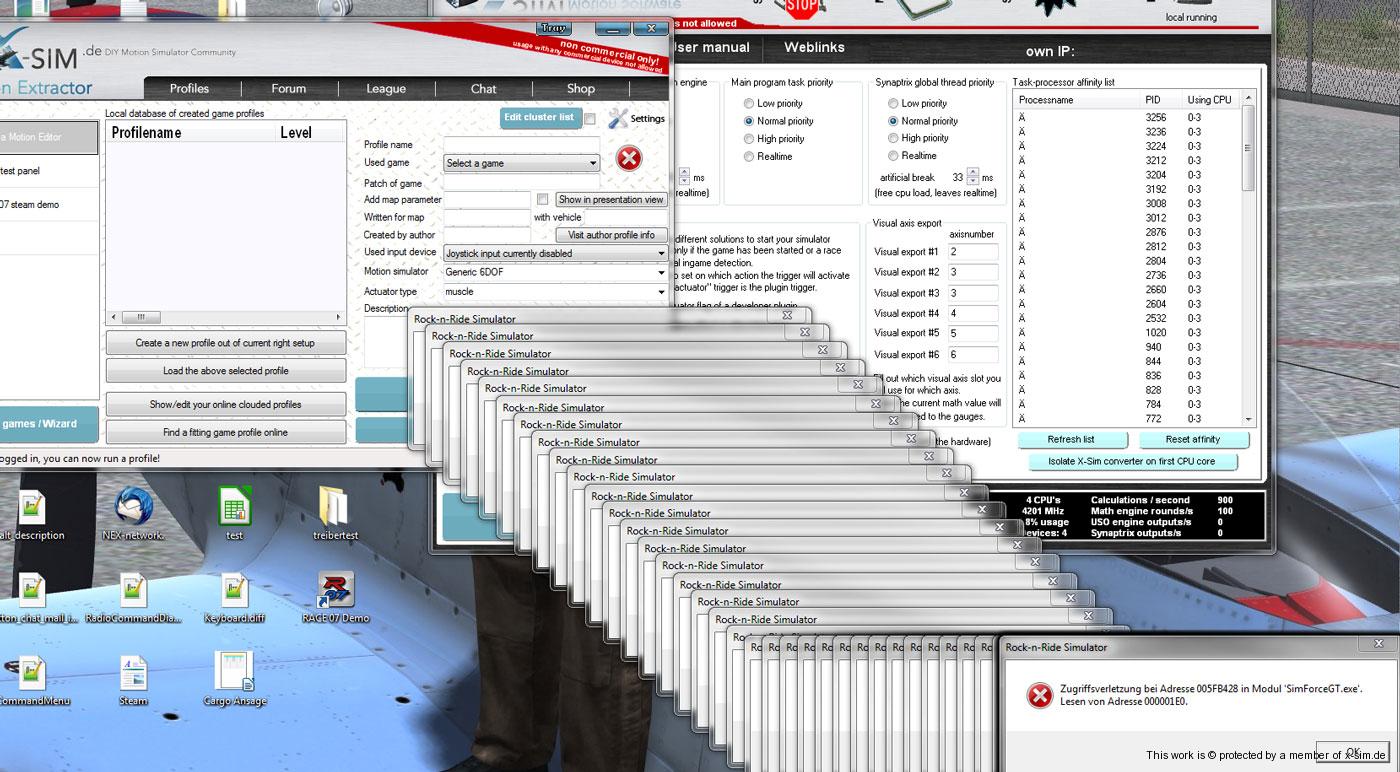
Task: Click Find a fitting game profile online
Action: 225,433
